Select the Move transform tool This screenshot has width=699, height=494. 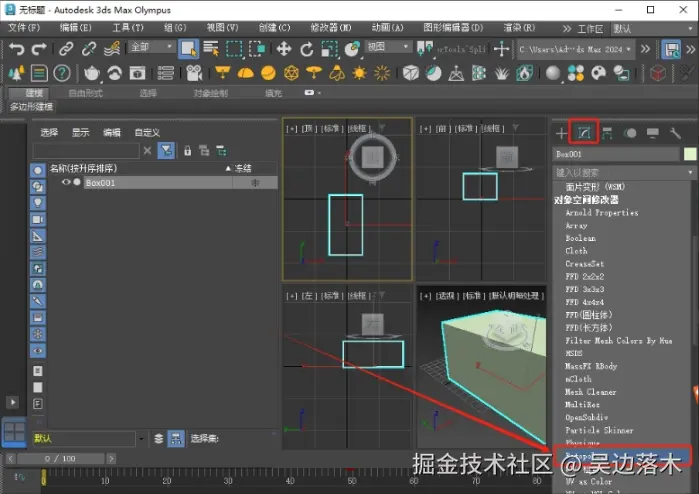283,48
